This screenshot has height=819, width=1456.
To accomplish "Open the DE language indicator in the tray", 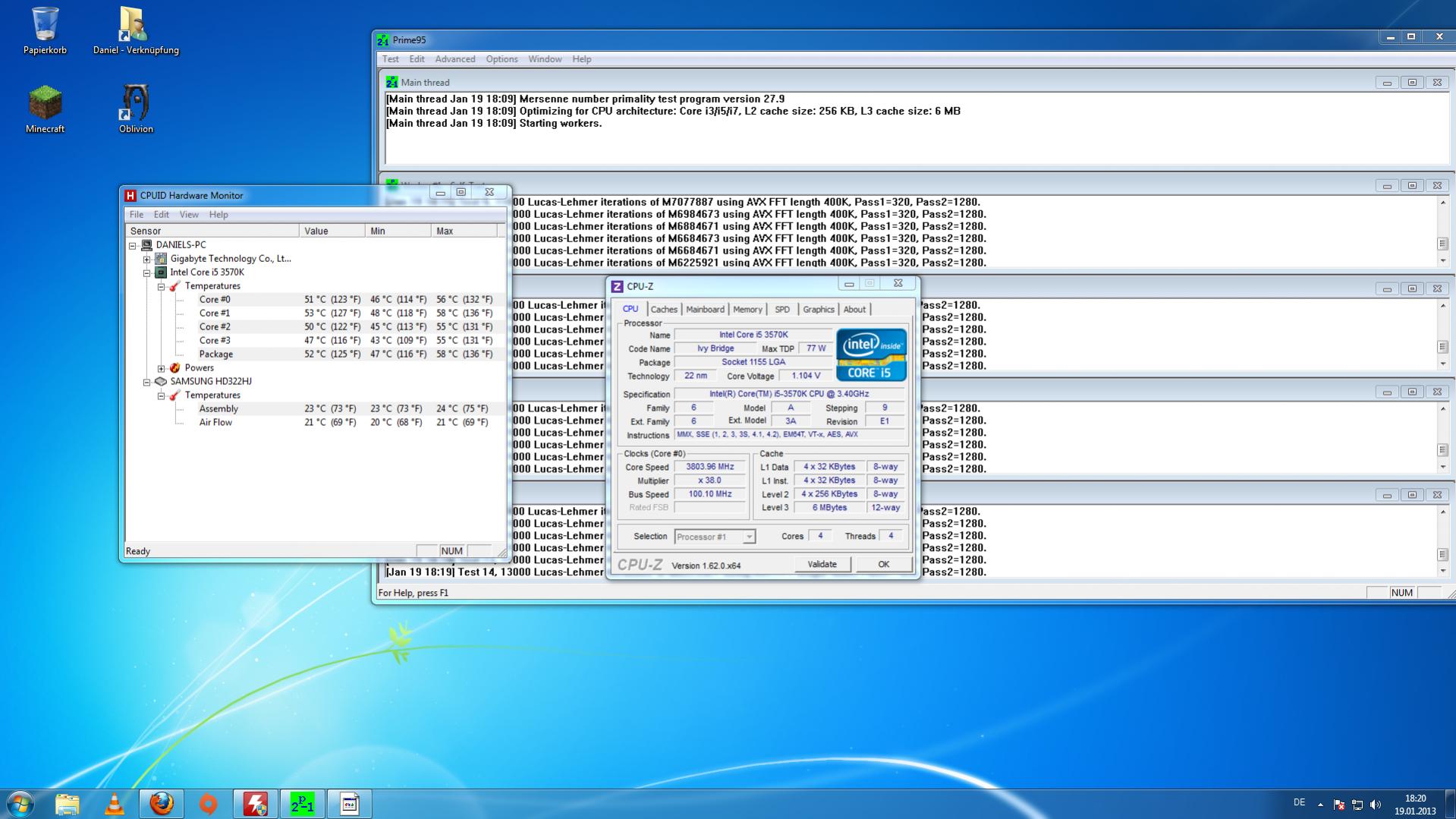I will point(1299,802).
